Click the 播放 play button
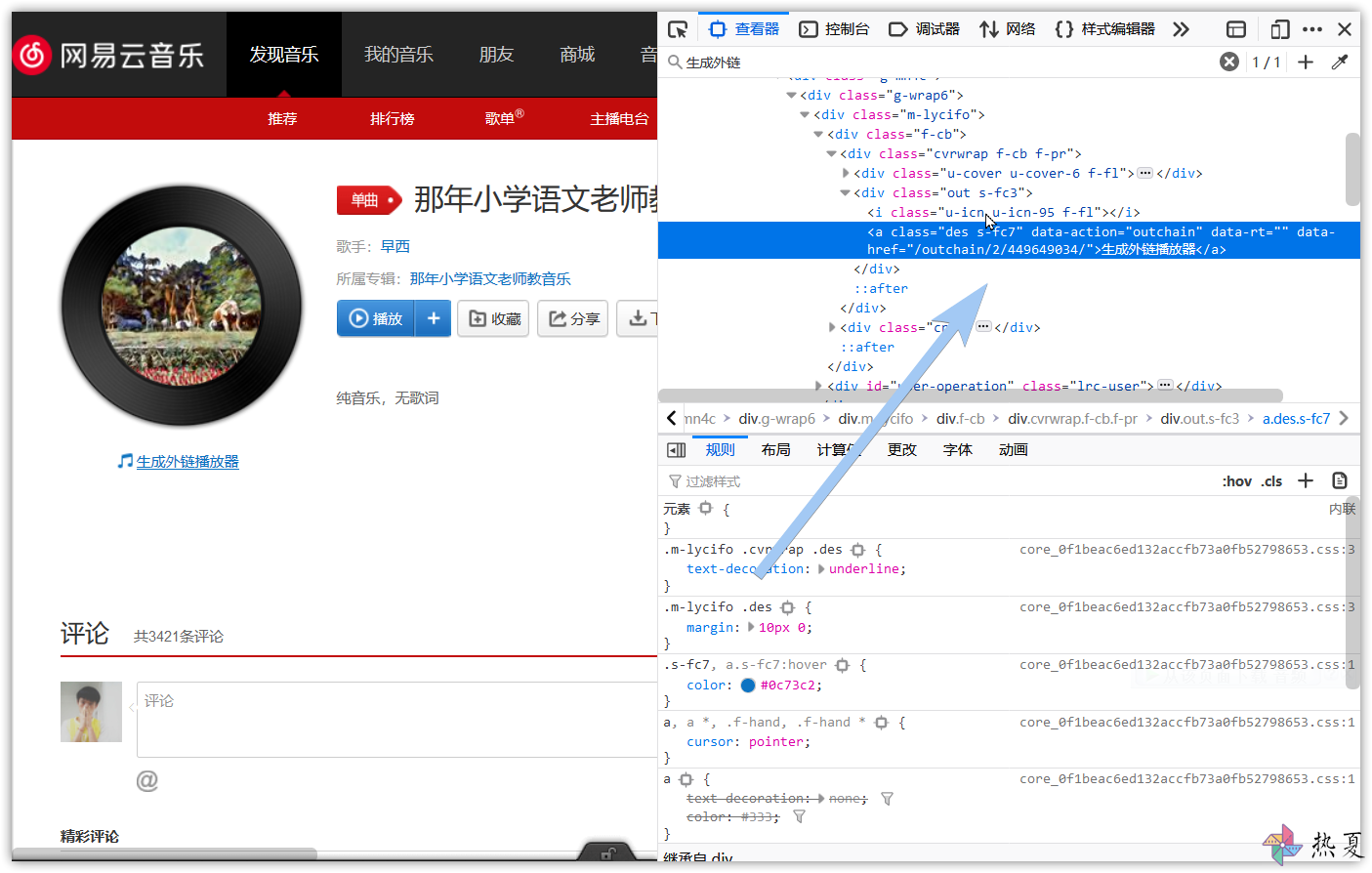The width and height of the screenshot is (1372, 873). pyautogui.click(x=376, y=318)
